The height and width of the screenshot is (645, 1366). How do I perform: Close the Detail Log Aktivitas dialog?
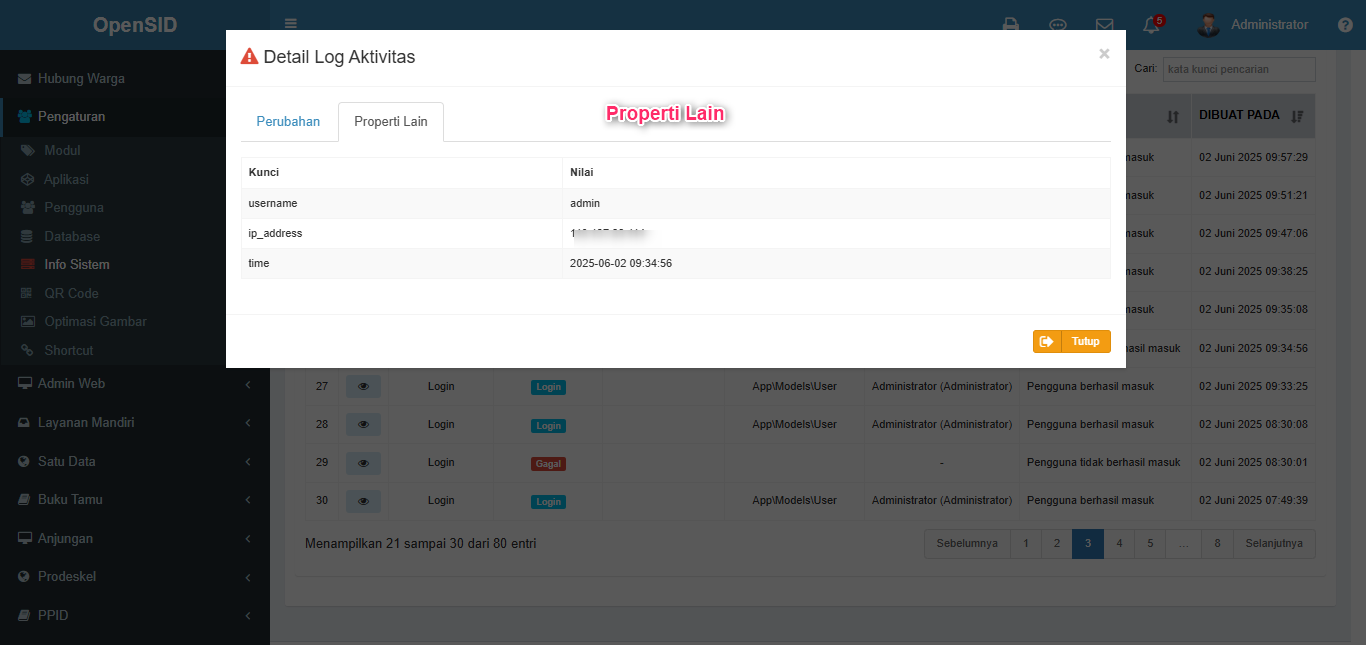pyautogui.click(x=1104, y=54)
